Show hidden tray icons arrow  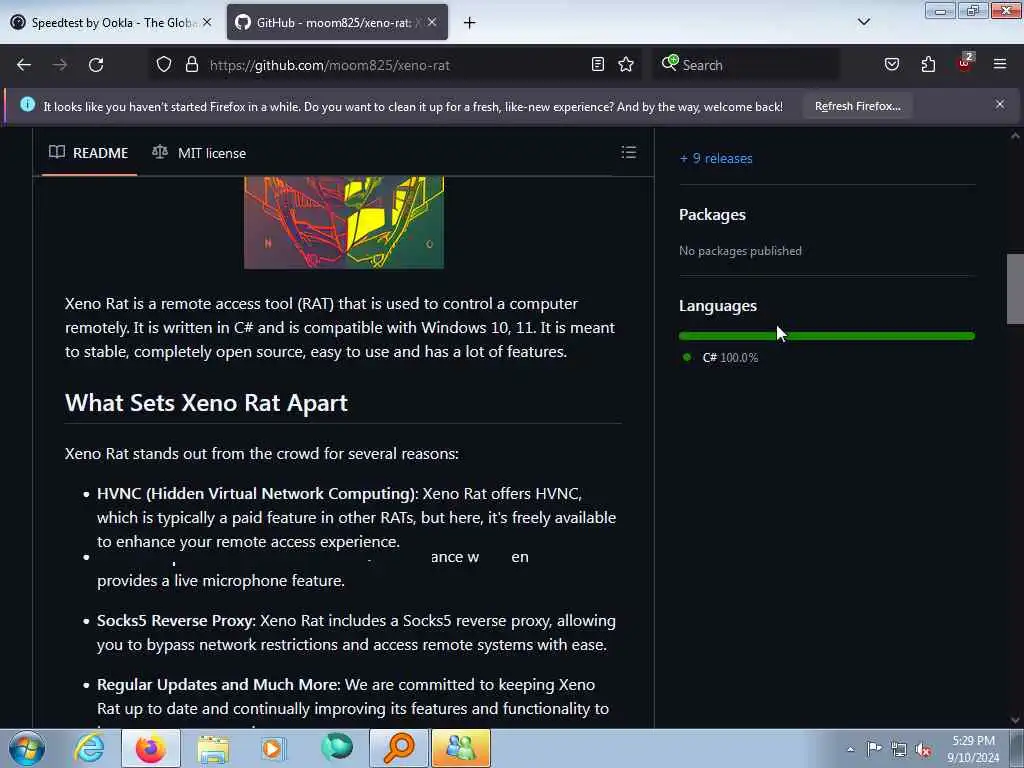850,749
